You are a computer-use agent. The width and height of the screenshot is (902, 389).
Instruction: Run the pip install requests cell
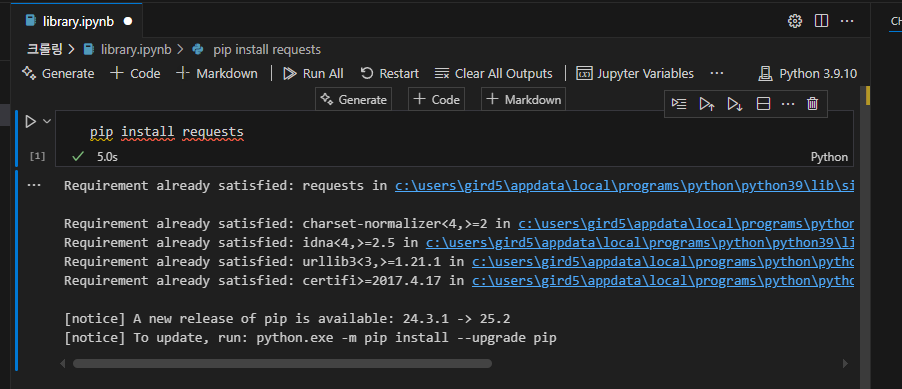[x=30, y=121]
